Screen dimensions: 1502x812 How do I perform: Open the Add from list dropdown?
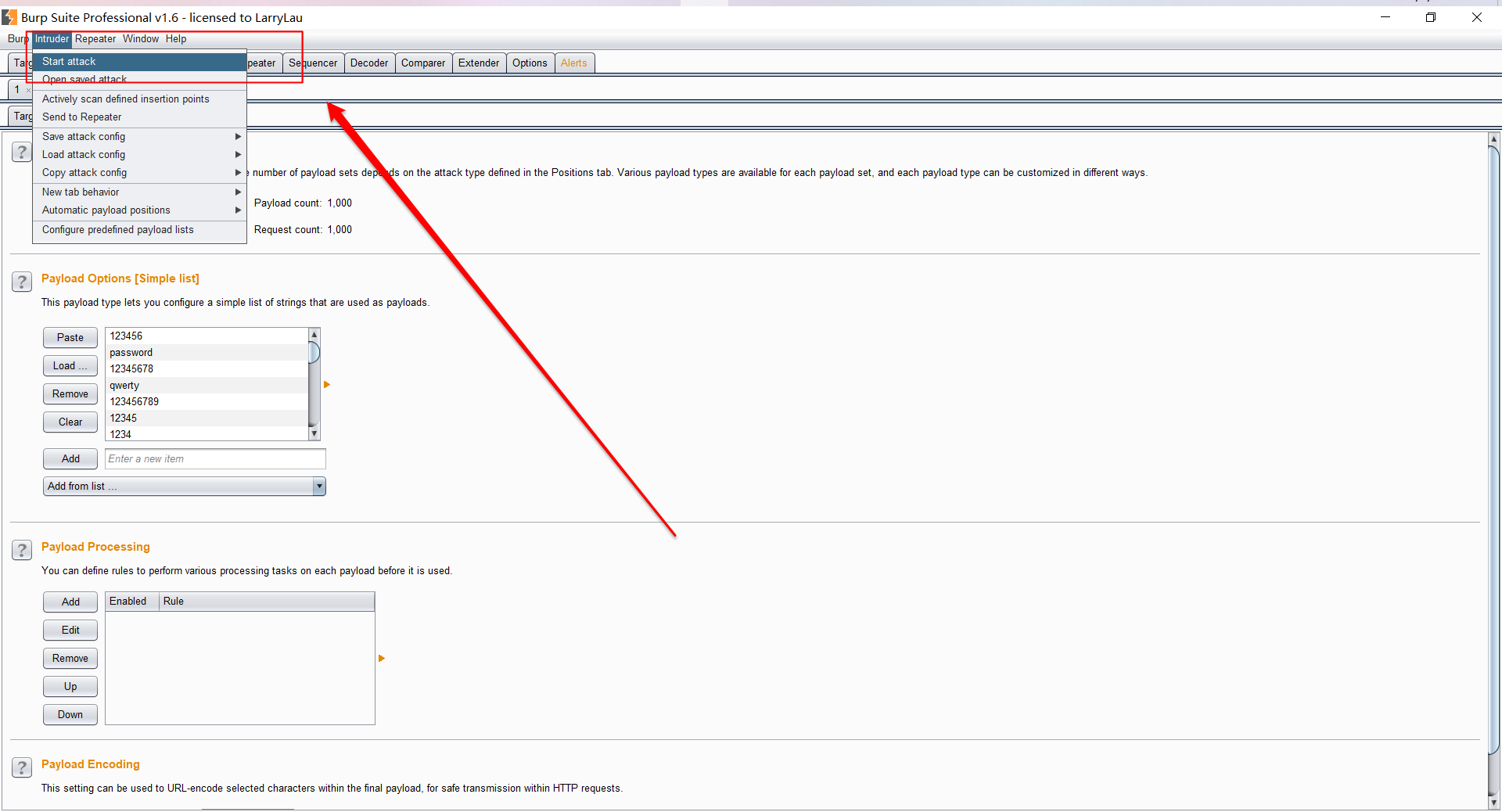(x=185, y=487)
